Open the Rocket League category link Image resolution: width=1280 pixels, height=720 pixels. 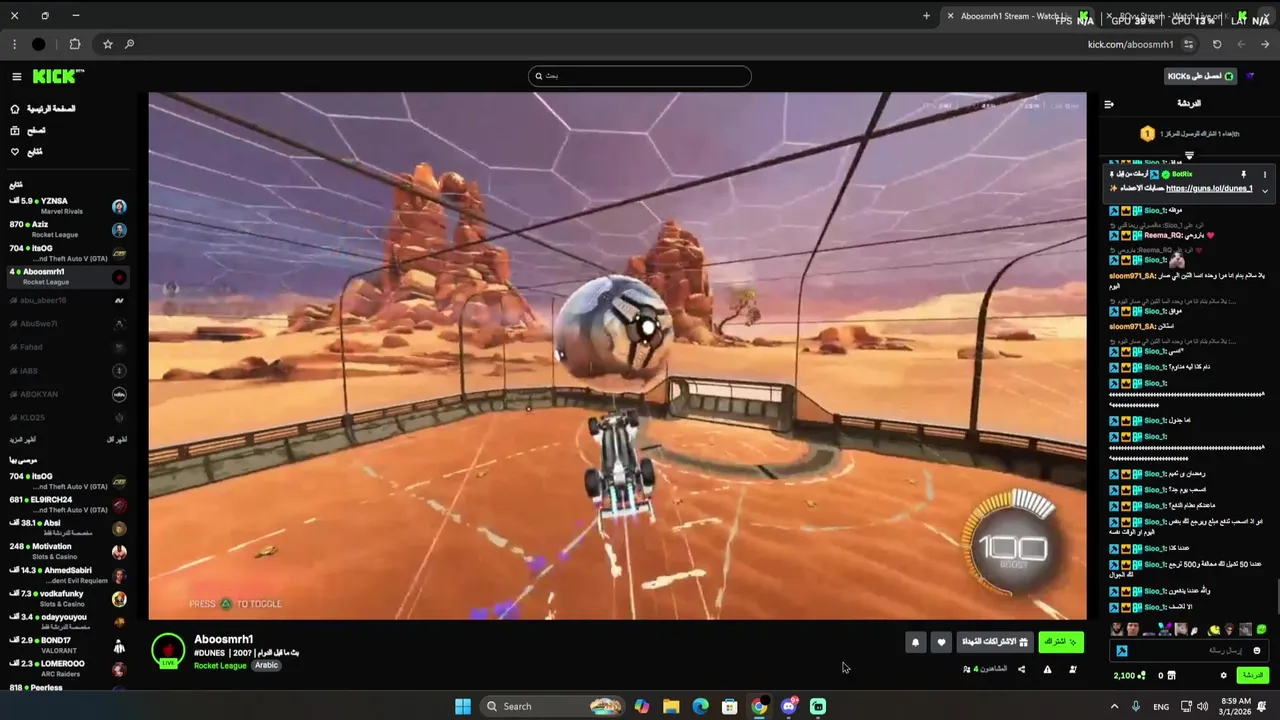(220, 665)
